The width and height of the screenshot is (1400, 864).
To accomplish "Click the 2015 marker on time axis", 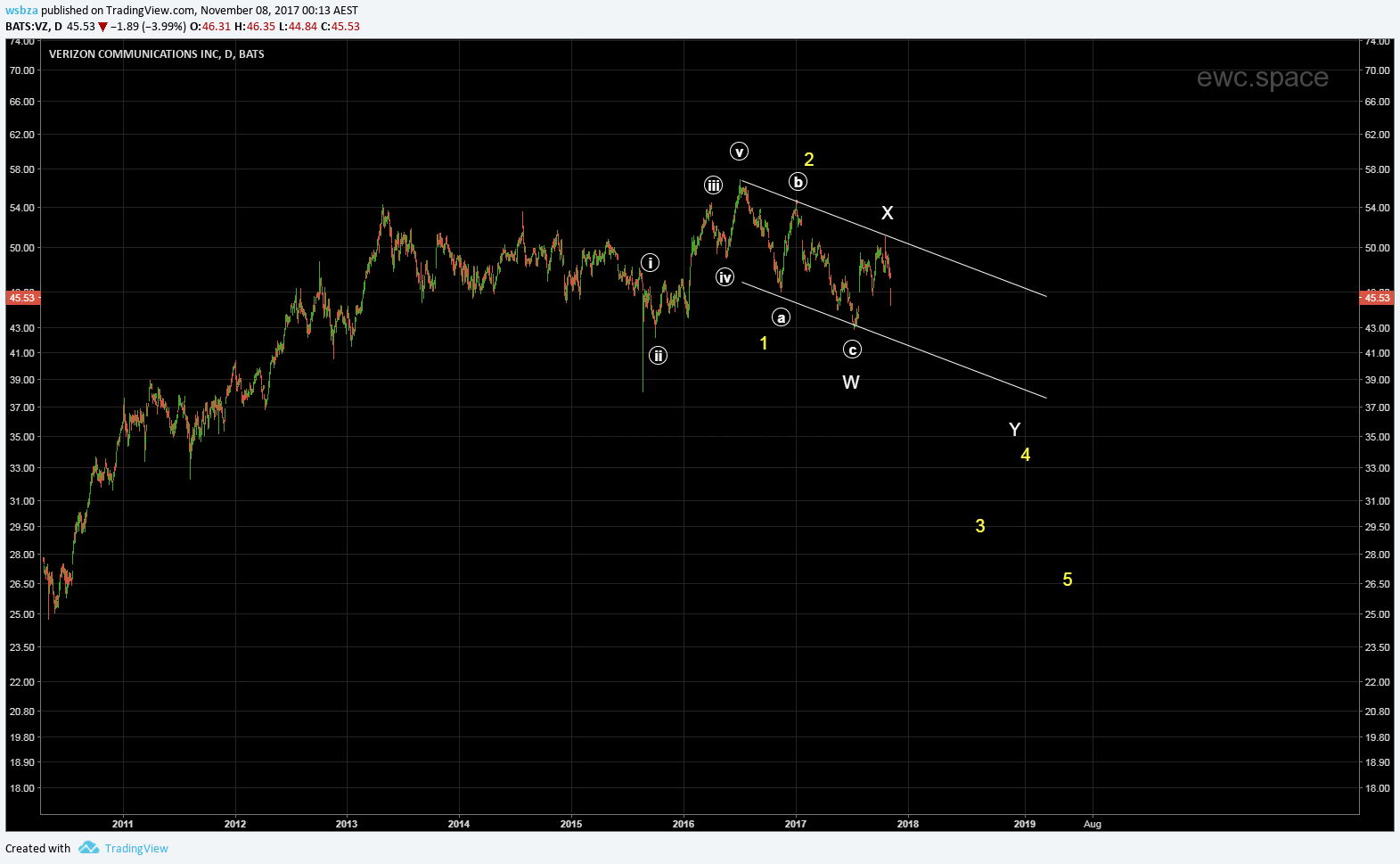I will pos(571,824).
